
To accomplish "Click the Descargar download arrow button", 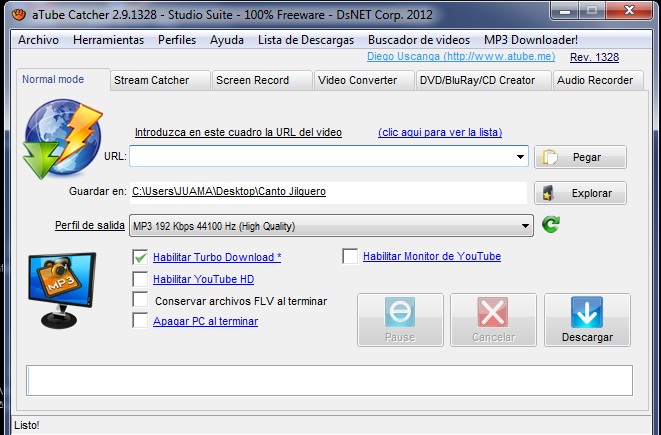I will click(x=587, y=320).
